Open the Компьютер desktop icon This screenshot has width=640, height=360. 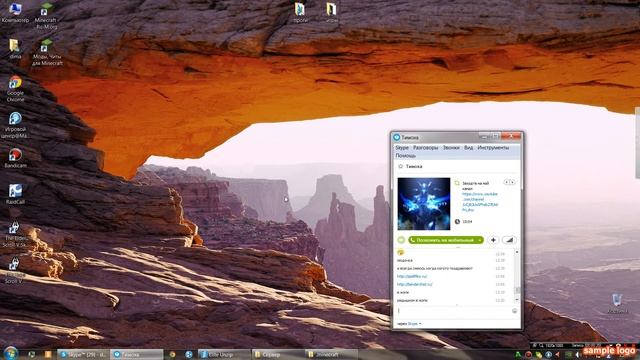15,13
